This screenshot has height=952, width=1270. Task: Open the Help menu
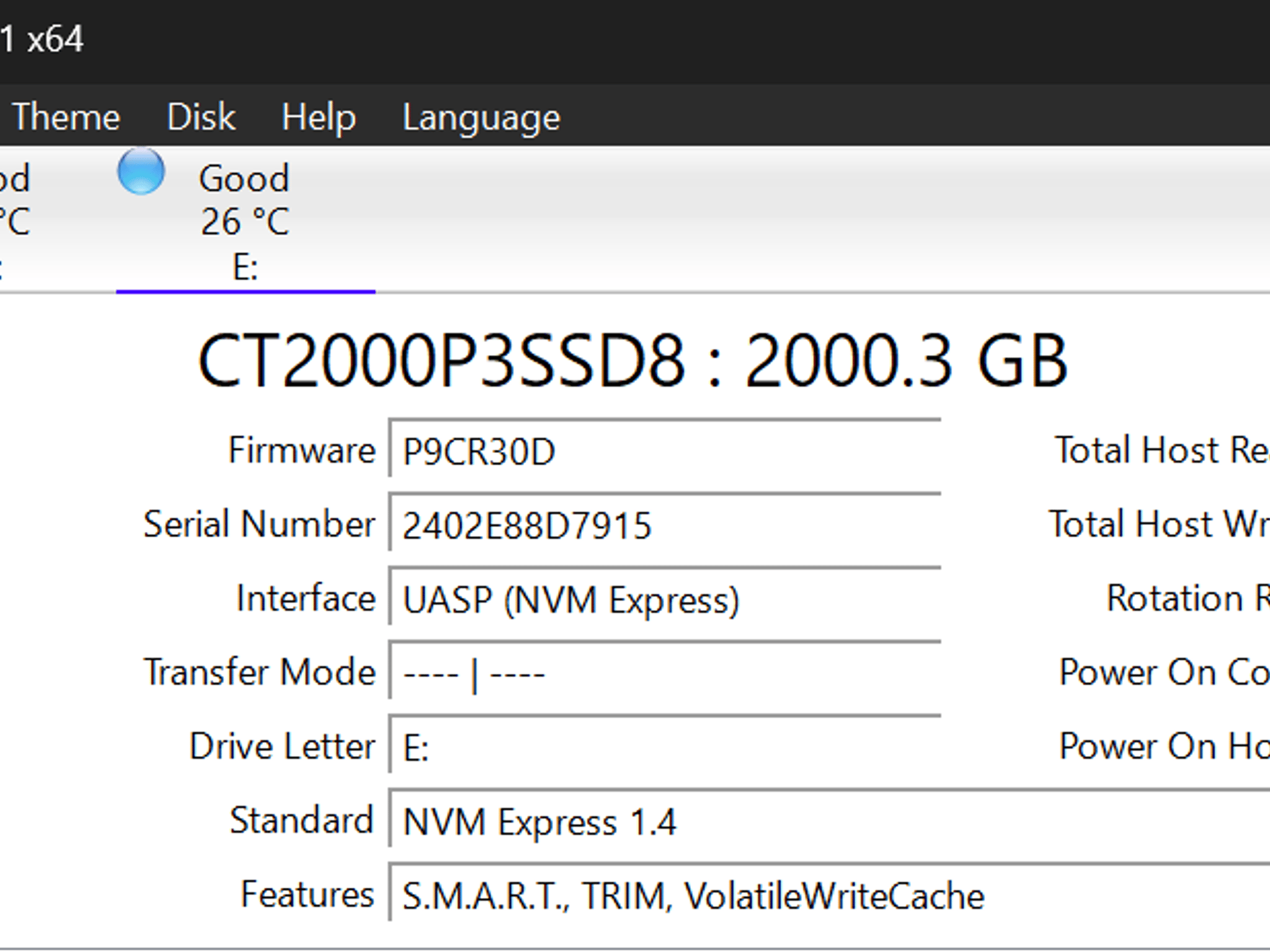tap(319, 117)
